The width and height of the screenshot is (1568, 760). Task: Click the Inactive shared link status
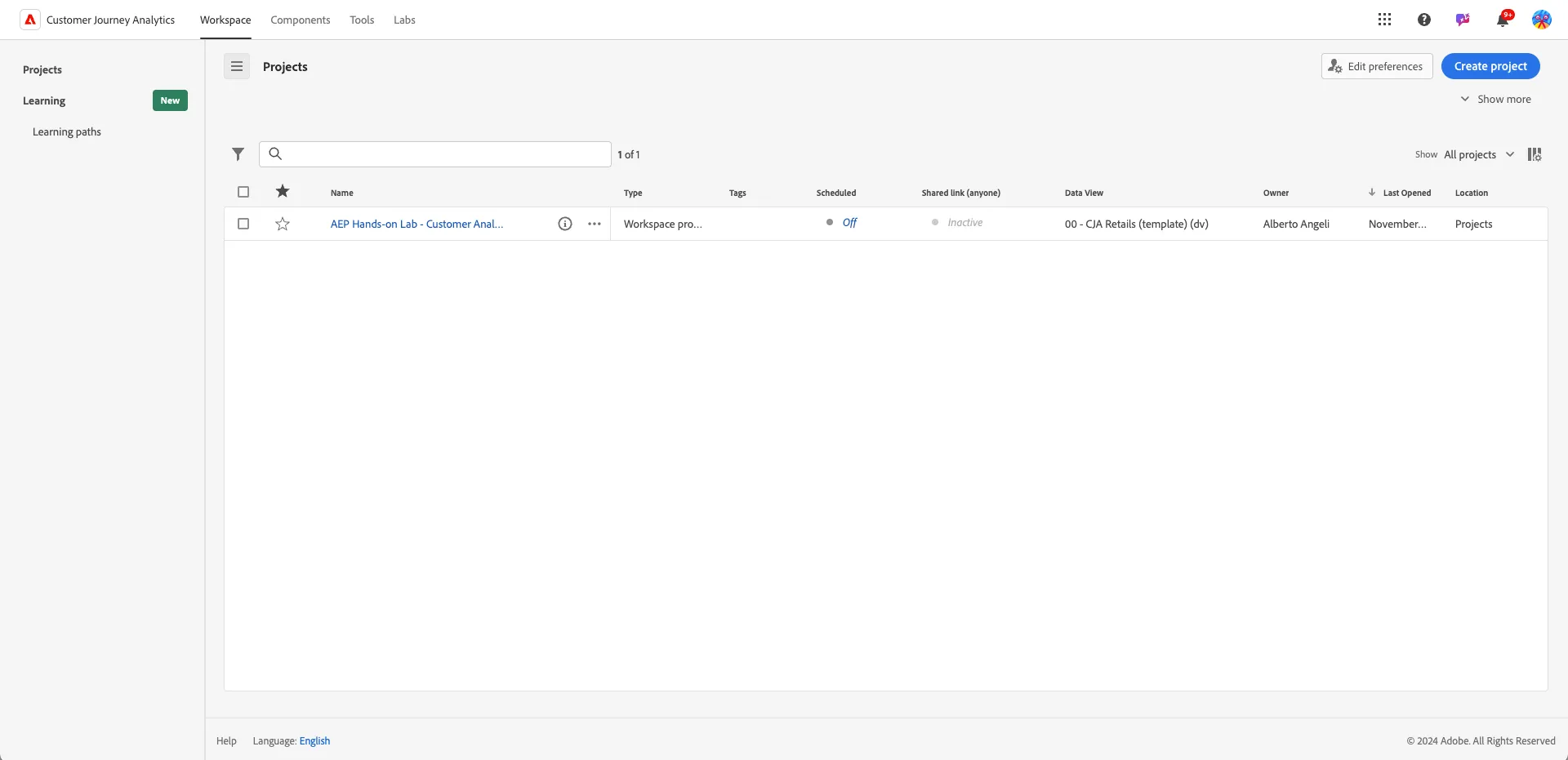point(964,222)
